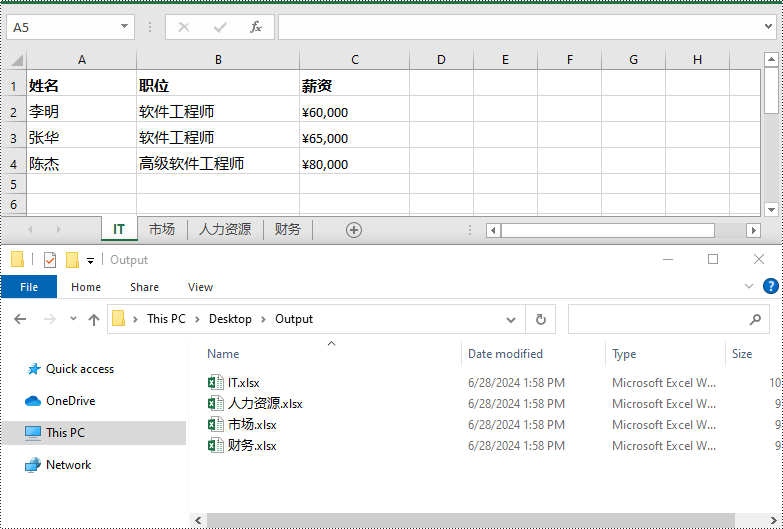Click This PC in the address path

166,319
